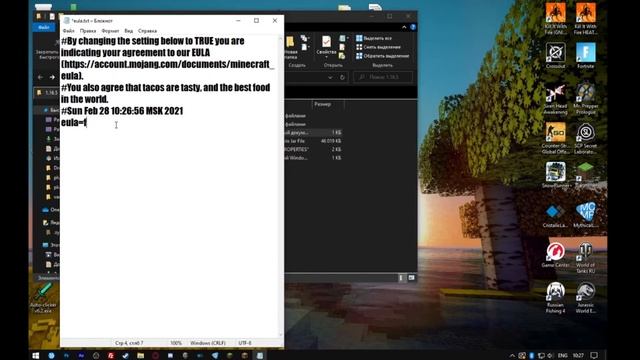Image resolution: width=640 pixels, height=360 pixels.
Task: Expand the Свойства dropdown arrow
Action: 326,57
